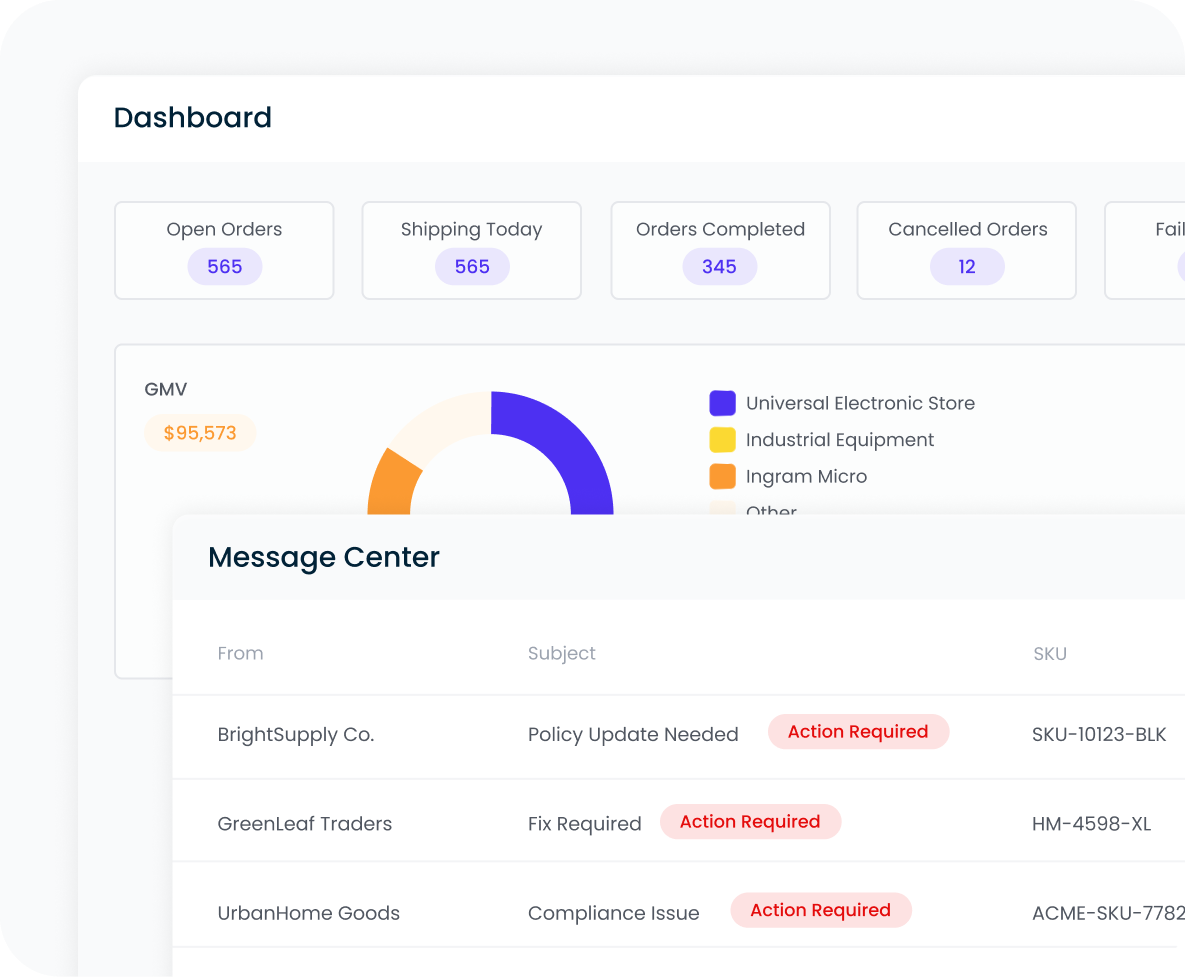Click Industrial Equipment yellow legend swatch
1185x977 pixels.
point(722,440)
